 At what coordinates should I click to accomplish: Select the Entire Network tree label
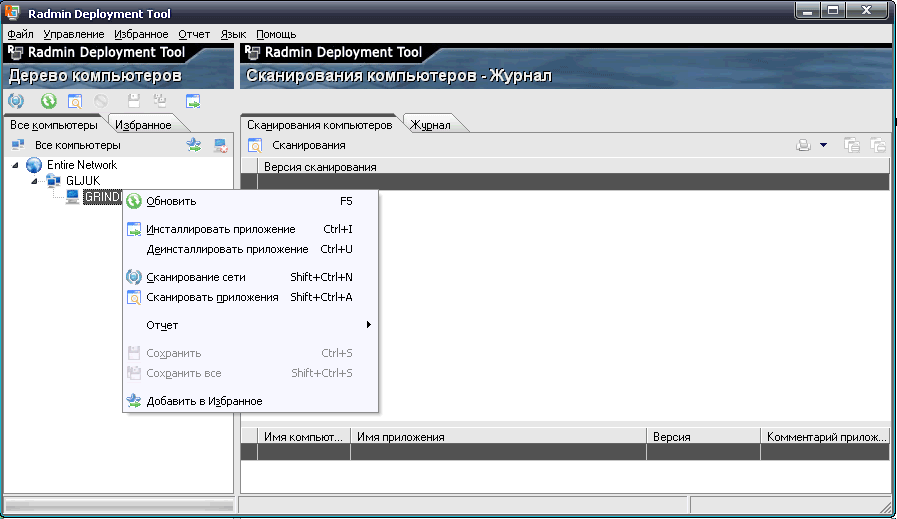click(82, 165)
